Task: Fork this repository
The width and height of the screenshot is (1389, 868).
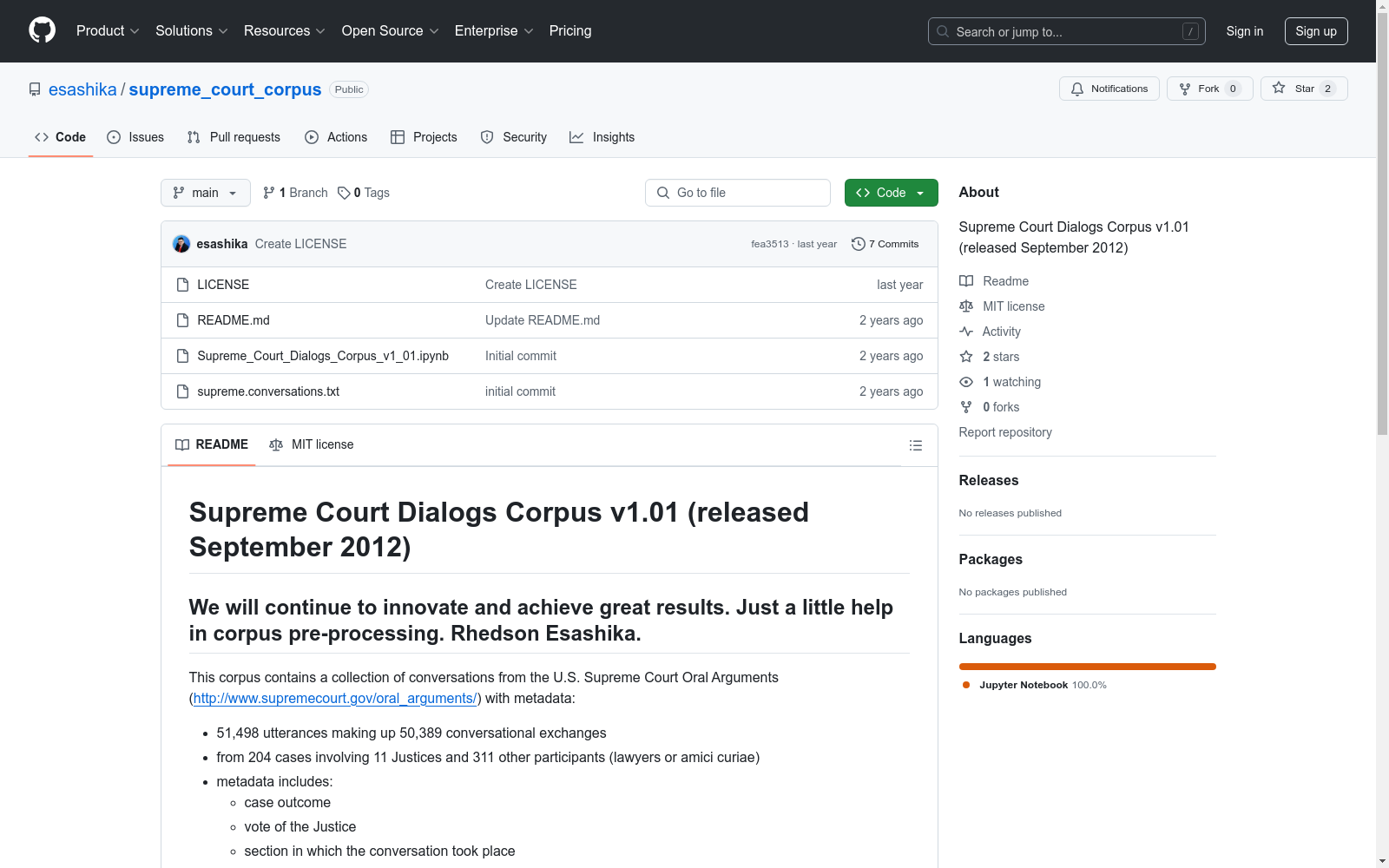Action: (x=1209, y=89)
